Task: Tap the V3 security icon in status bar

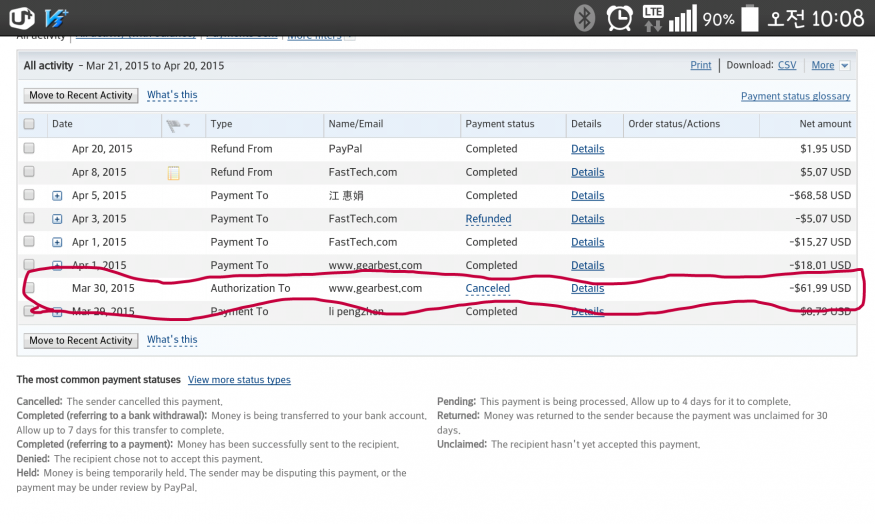Action: tap(56, 18)
